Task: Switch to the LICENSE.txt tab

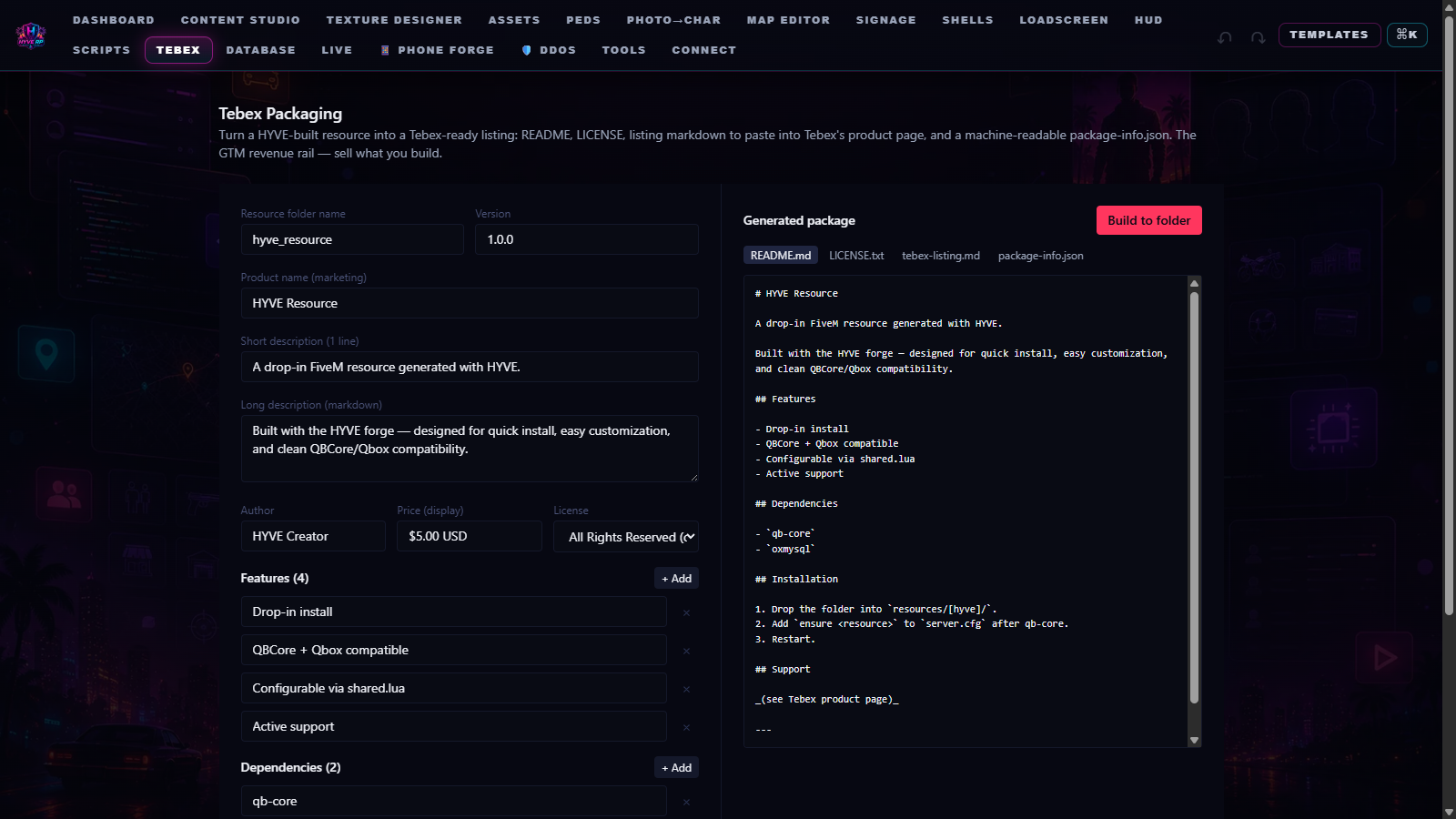Action: pyautogui.click(x=856, y=256)
